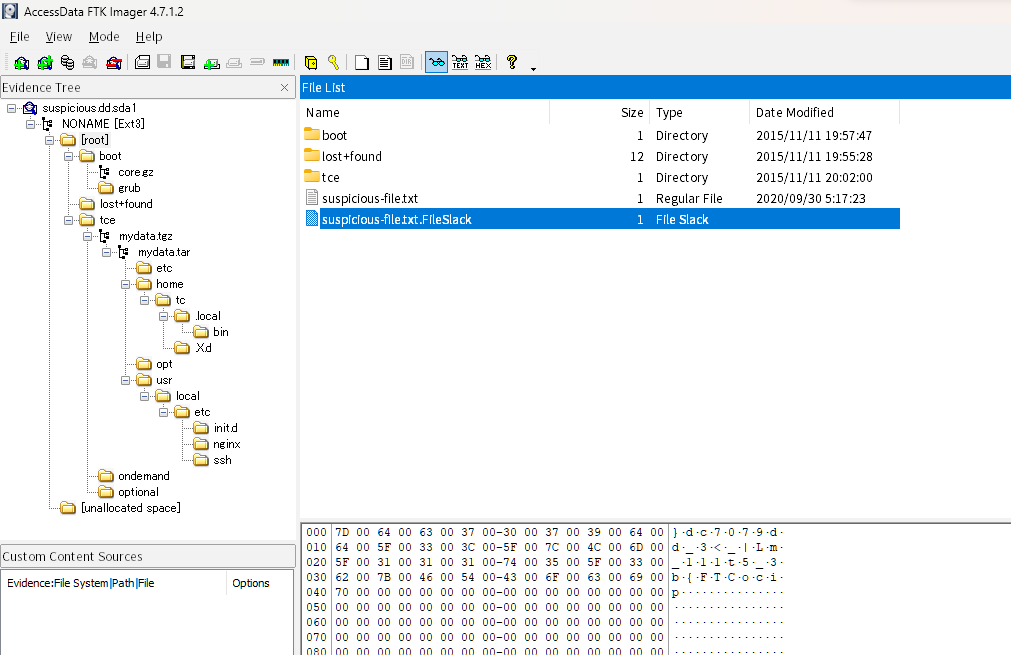Select the init.d folder in tree
This screenshot has width=1011, height=655.
225,428
